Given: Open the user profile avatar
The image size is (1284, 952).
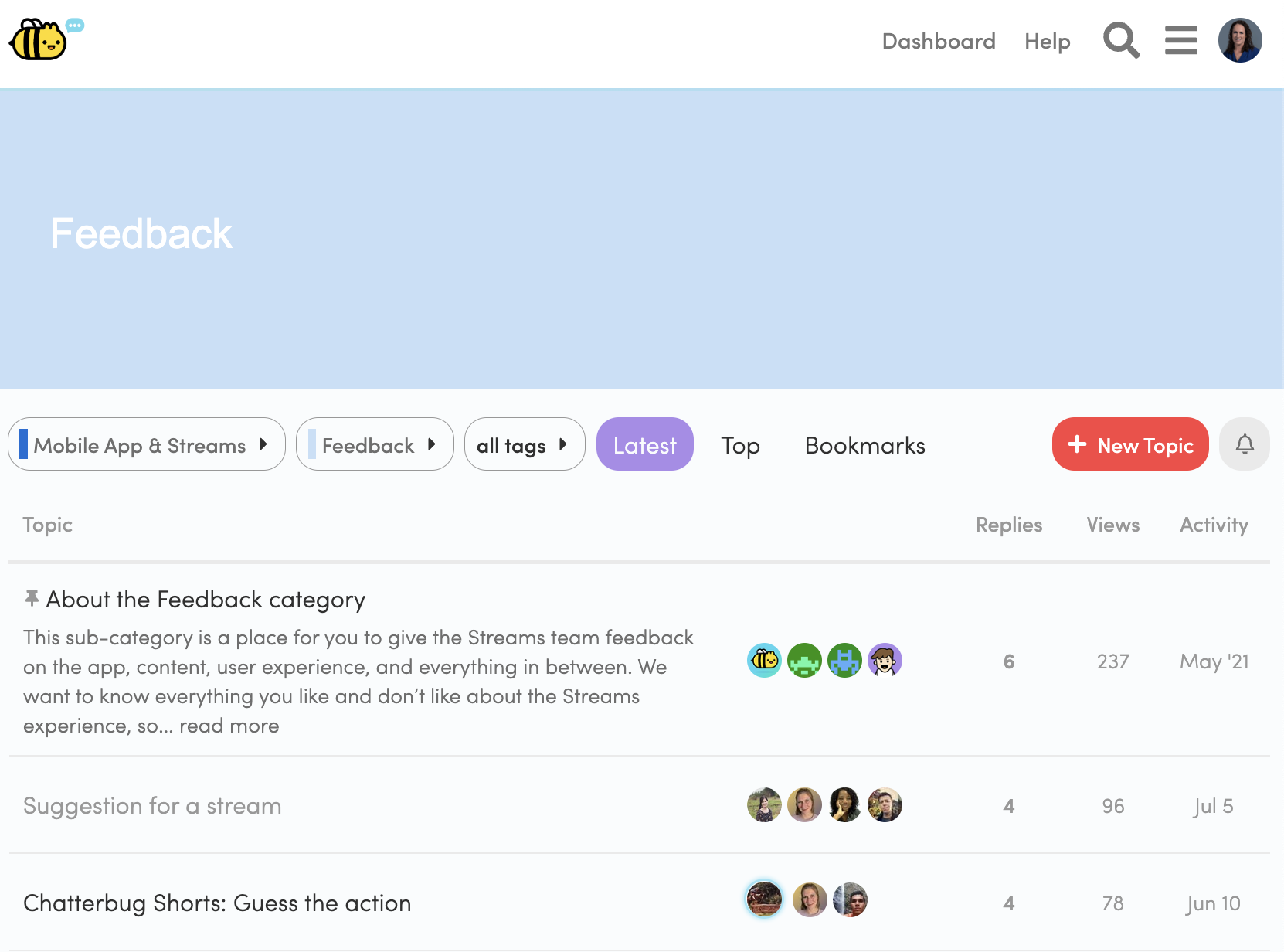Looking at the screenshot, I should click(x=1240, y=41).
